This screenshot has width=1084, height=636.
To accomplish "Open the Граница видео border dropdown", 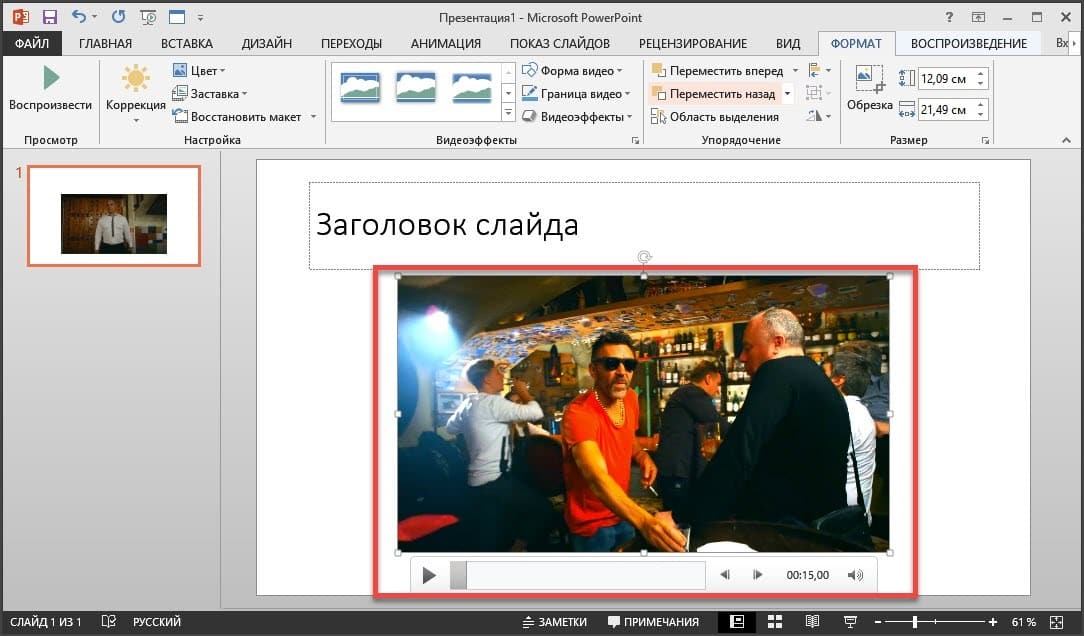I will click(x=576, y=93).
